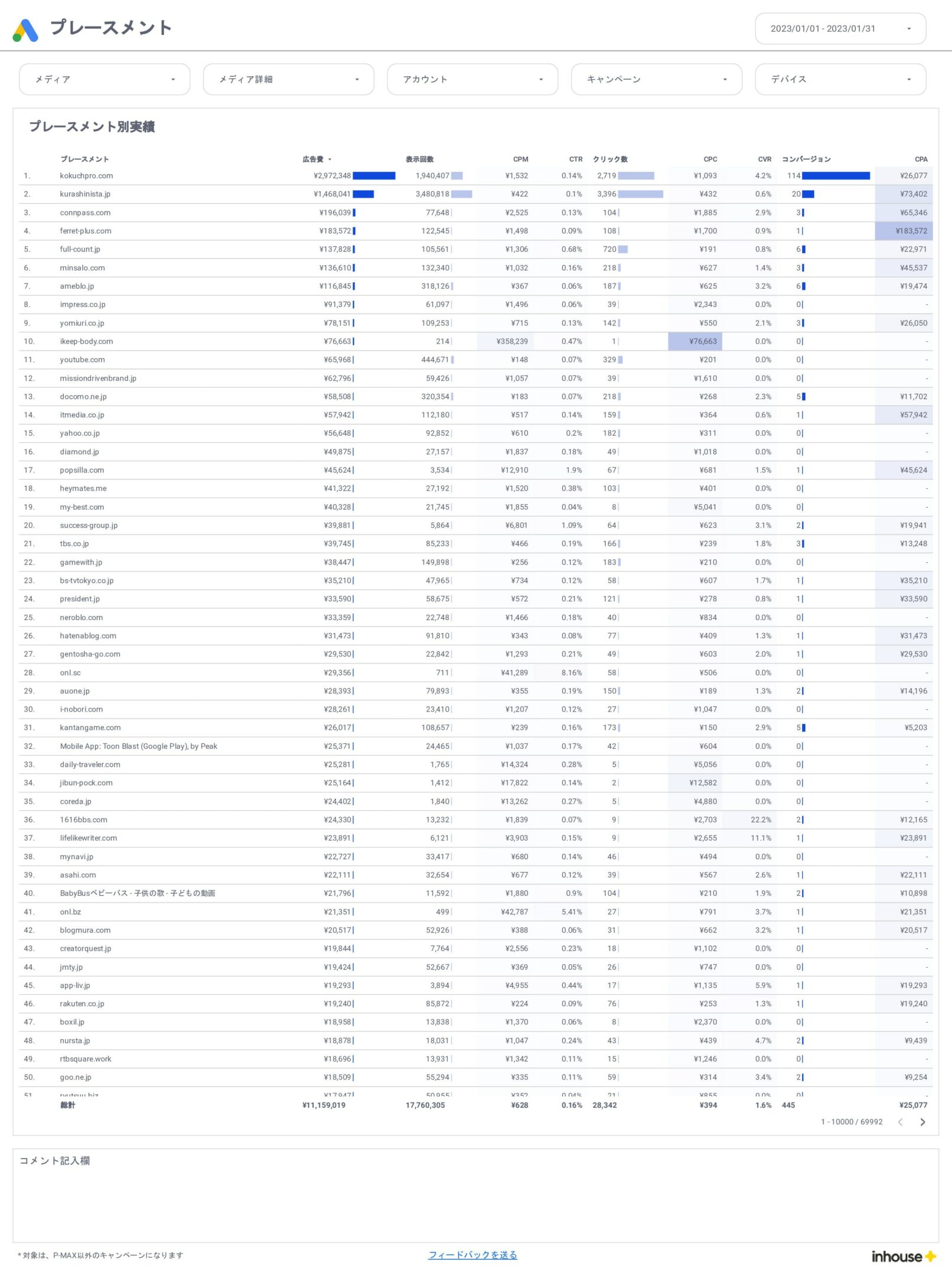Image resolution: width=952 pixels, height=1269 pixels.
Task: Click the Google Ads logo icon
Action: pyautogui.click(x=25, y=30)
